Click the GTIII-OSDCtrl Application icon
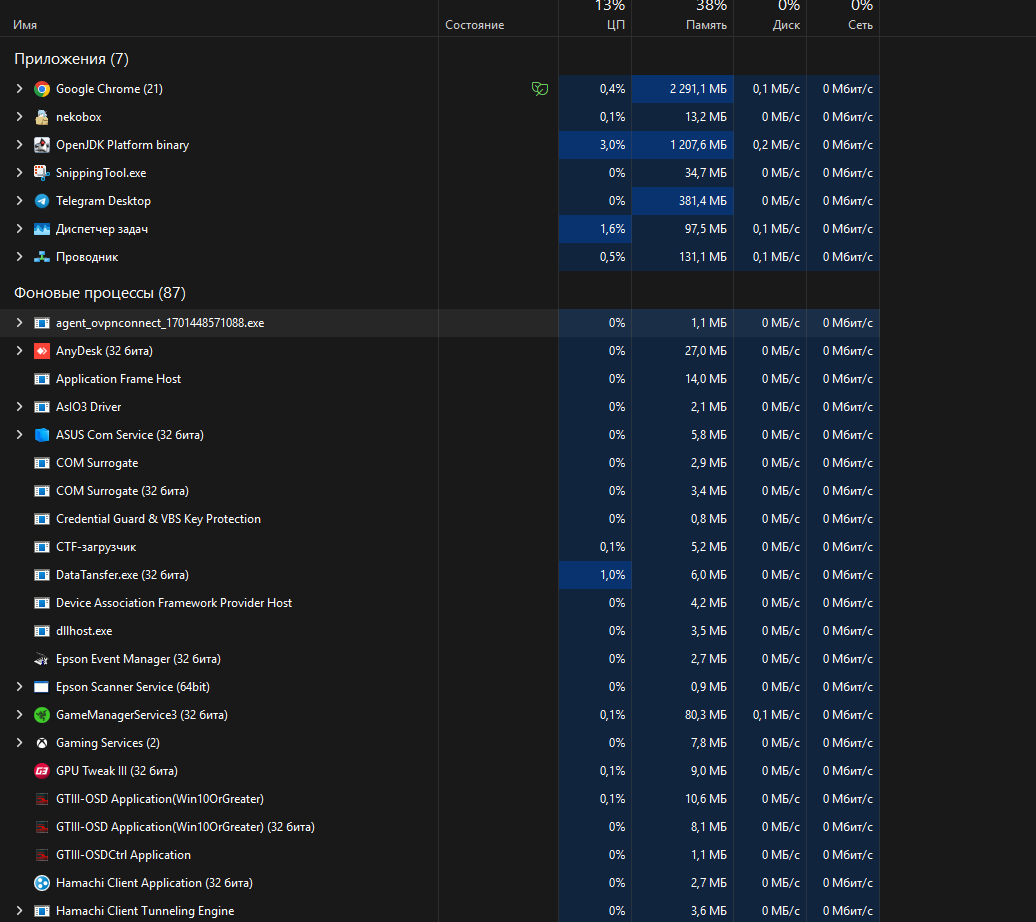Viewport: 1036px width, 922px height. pos(42,855)
